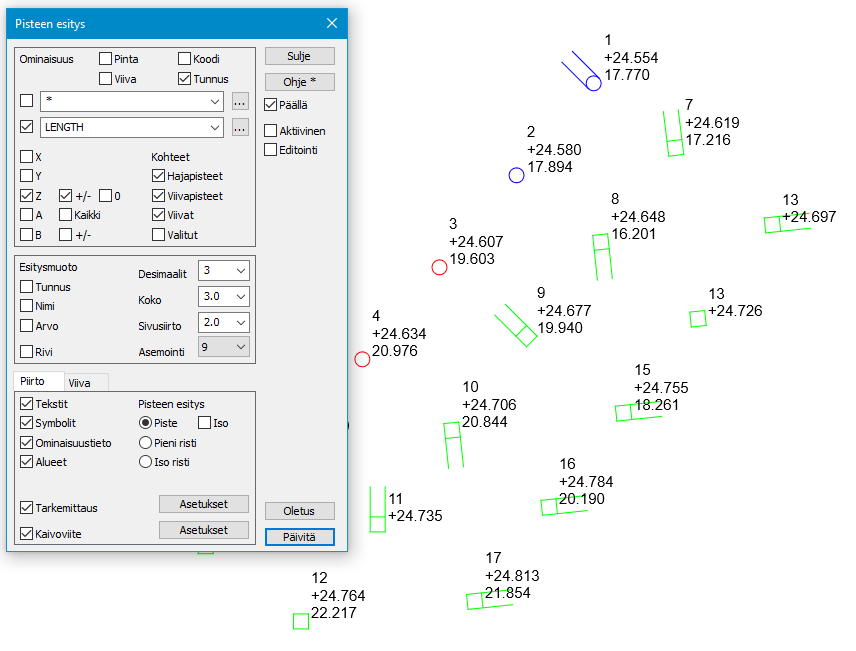Select the Pieni risti radio button
The height and width of the screenshot is (651, 856).
(x=146, y=442)
